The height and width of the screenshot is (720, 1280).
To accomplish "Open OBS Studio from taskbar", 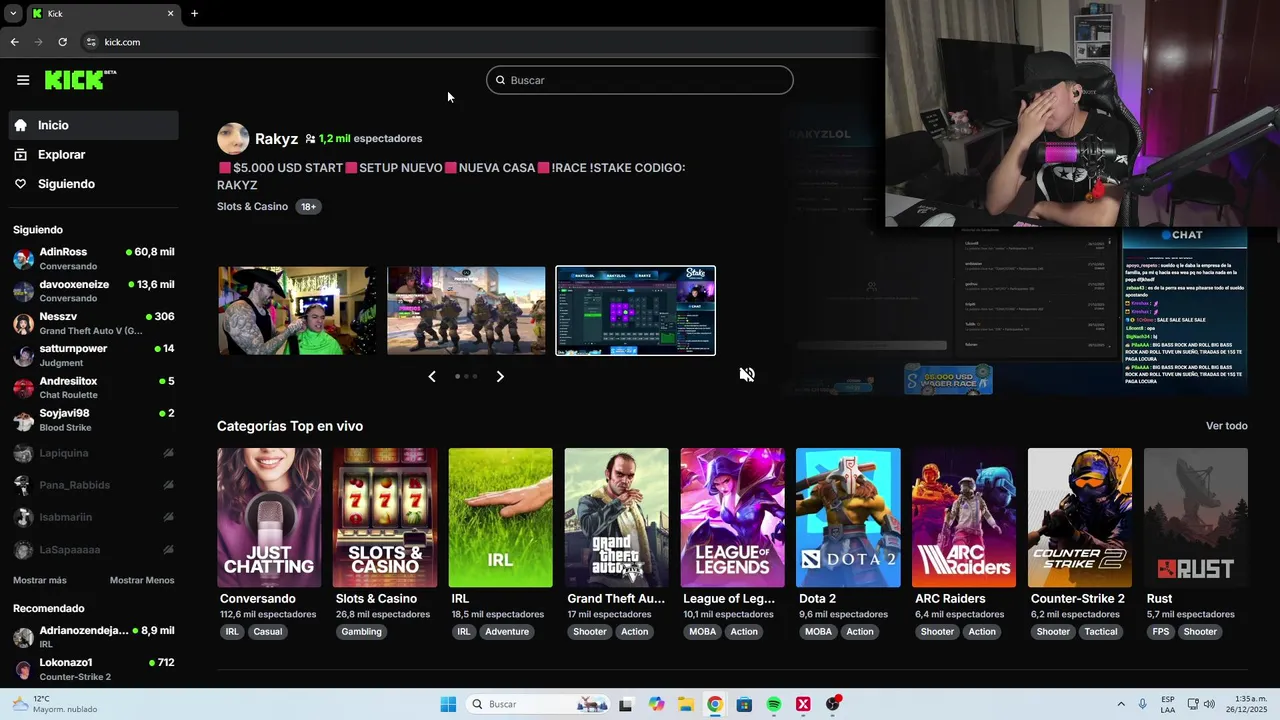I will tap(833, 704).
